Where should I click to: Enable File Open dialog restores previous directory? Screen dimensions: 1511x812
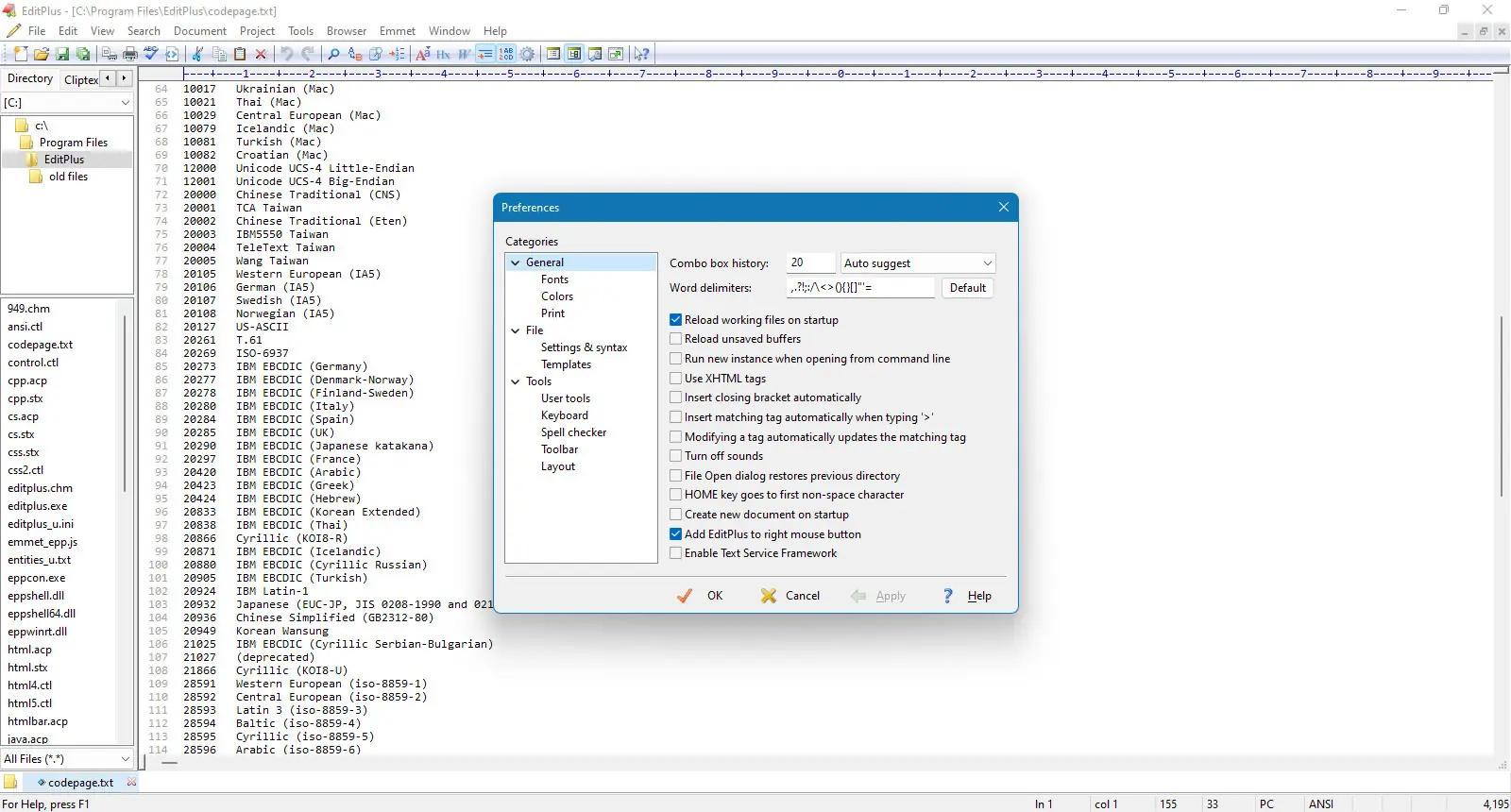coord(675,476)
